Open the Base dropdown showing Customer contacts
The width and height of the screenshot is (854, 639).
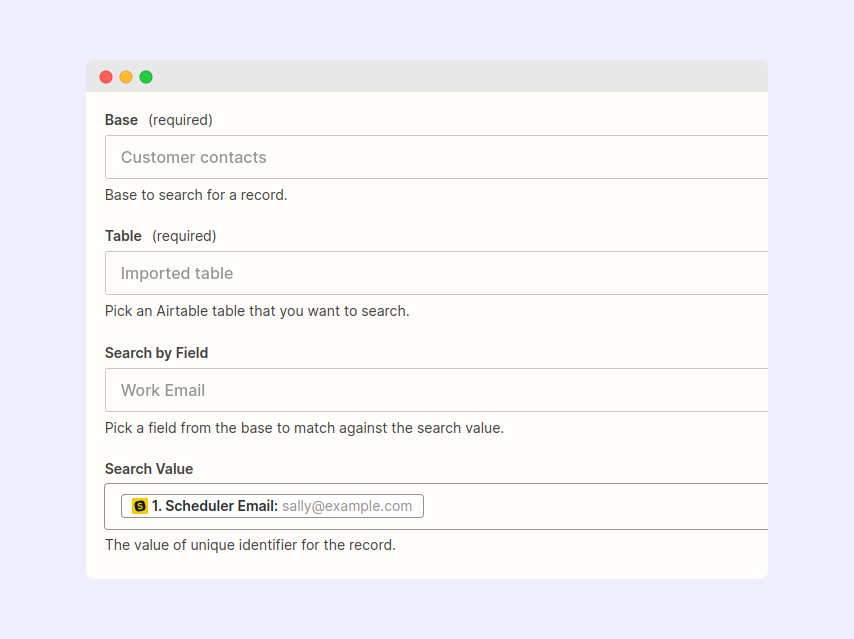click(x=436, y=157)
